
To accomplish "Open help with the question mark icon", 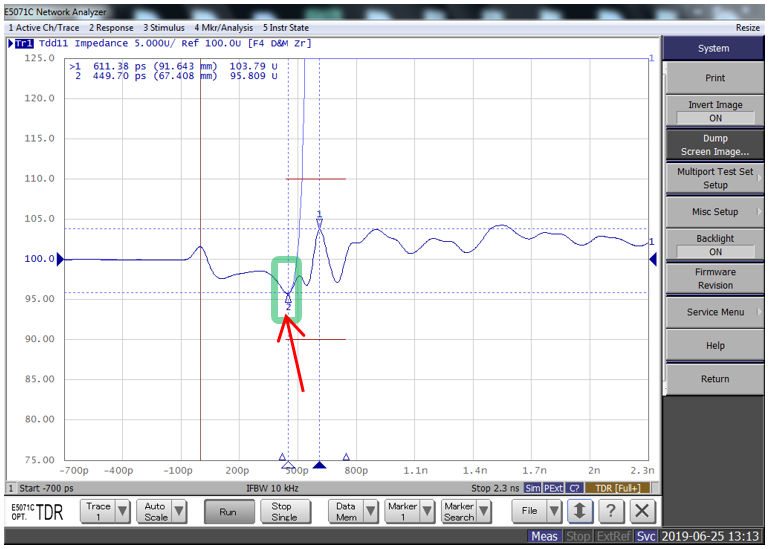I will [610, 511].
